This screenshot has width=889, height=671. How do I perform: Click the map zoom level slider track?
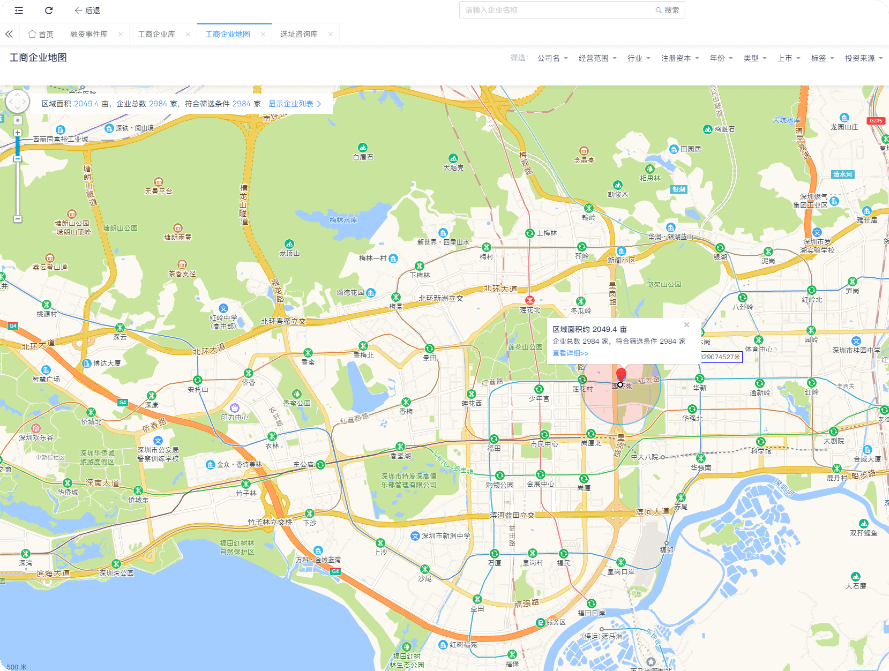point(18,176)
